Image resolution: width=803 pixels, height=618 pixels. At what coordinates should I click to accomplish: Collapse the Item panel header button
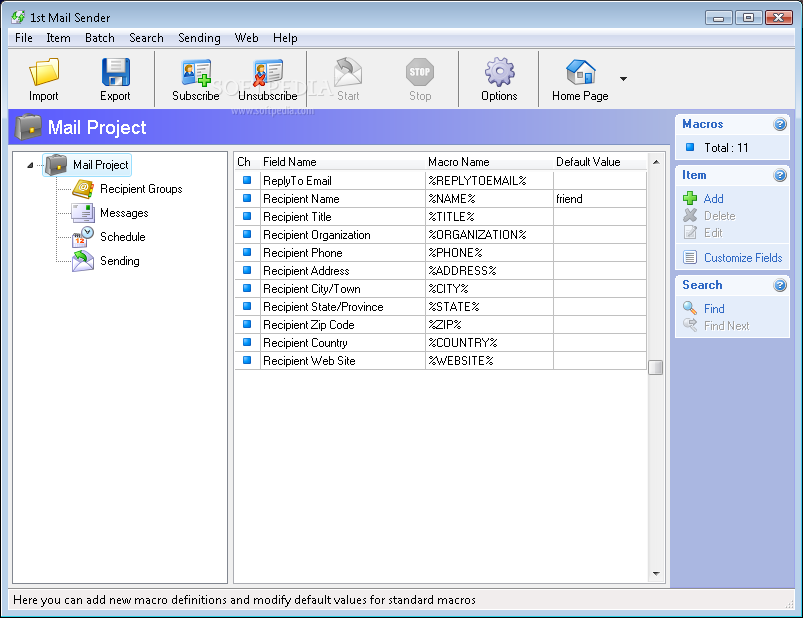[779, 176]
